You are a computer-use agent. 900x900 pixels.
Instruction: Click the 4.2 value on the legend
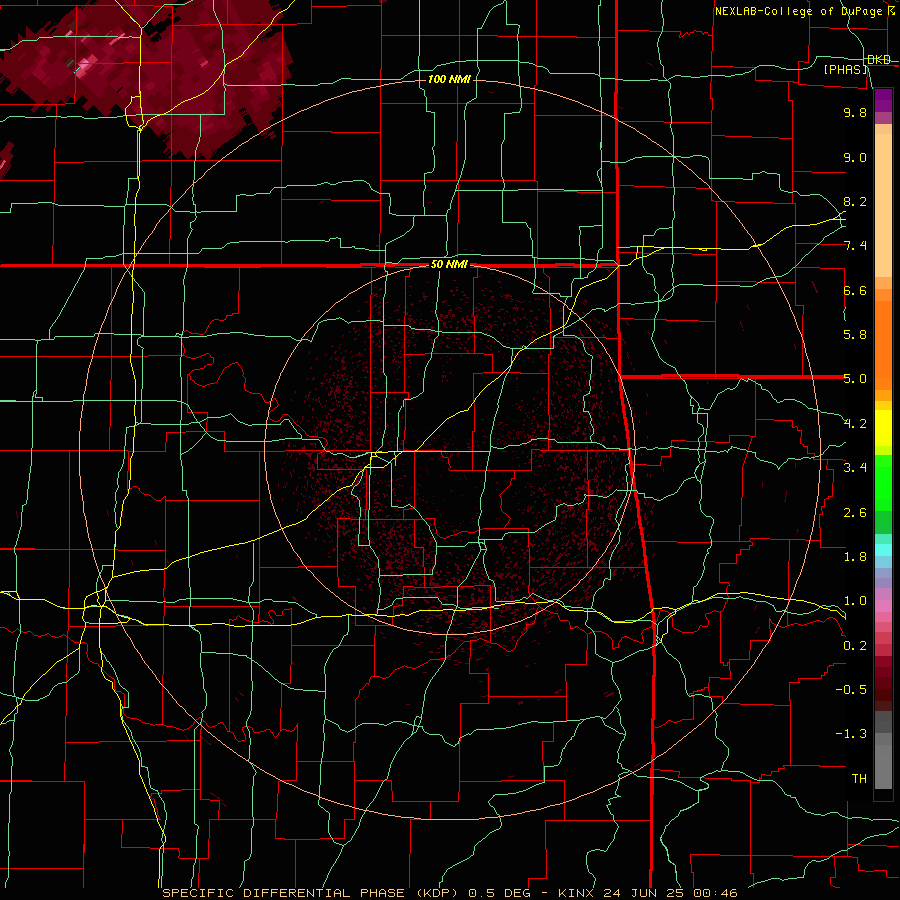click(x=855, y=424)
